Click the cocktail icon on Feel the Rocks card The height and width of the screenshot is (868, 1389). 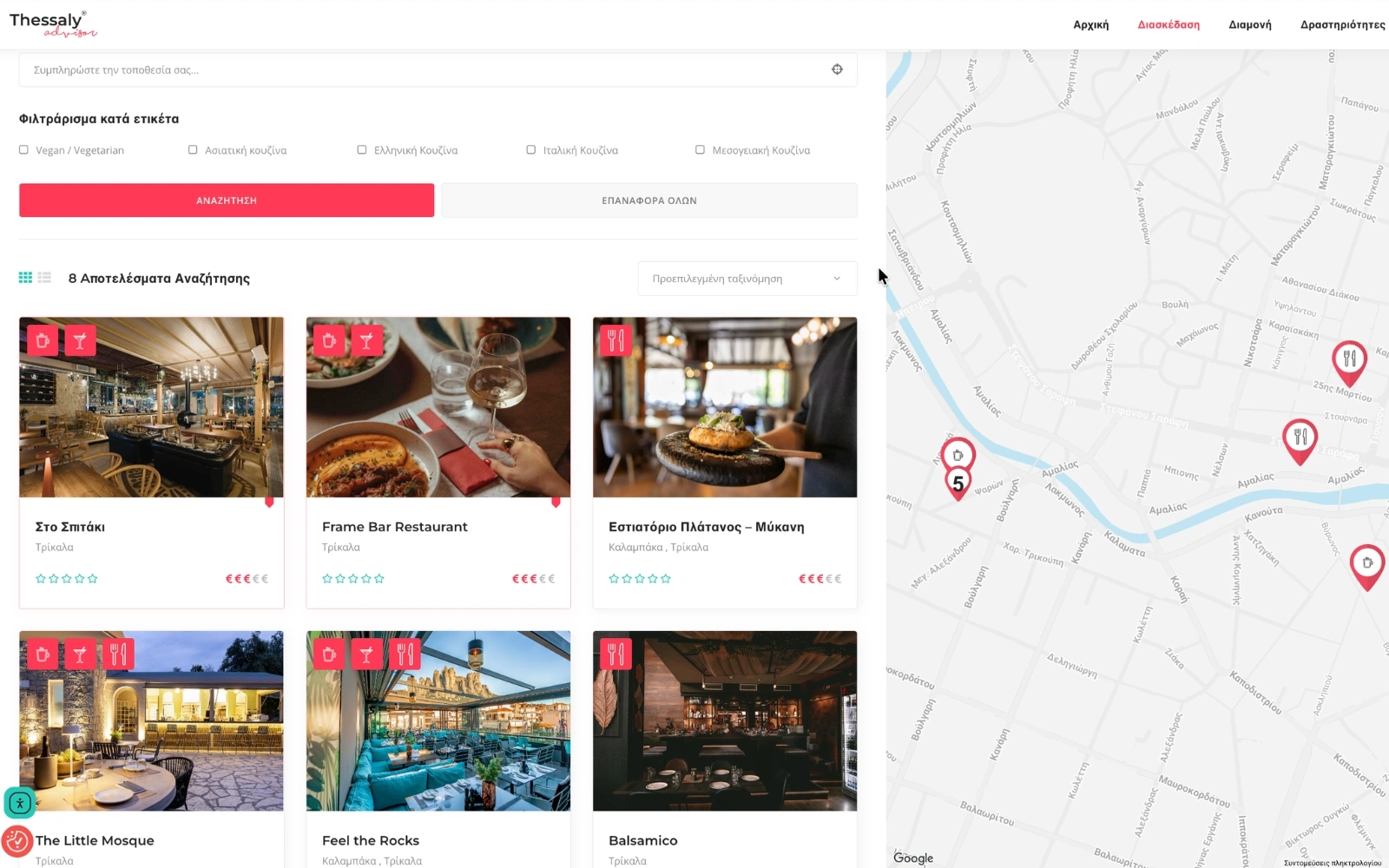366,654
